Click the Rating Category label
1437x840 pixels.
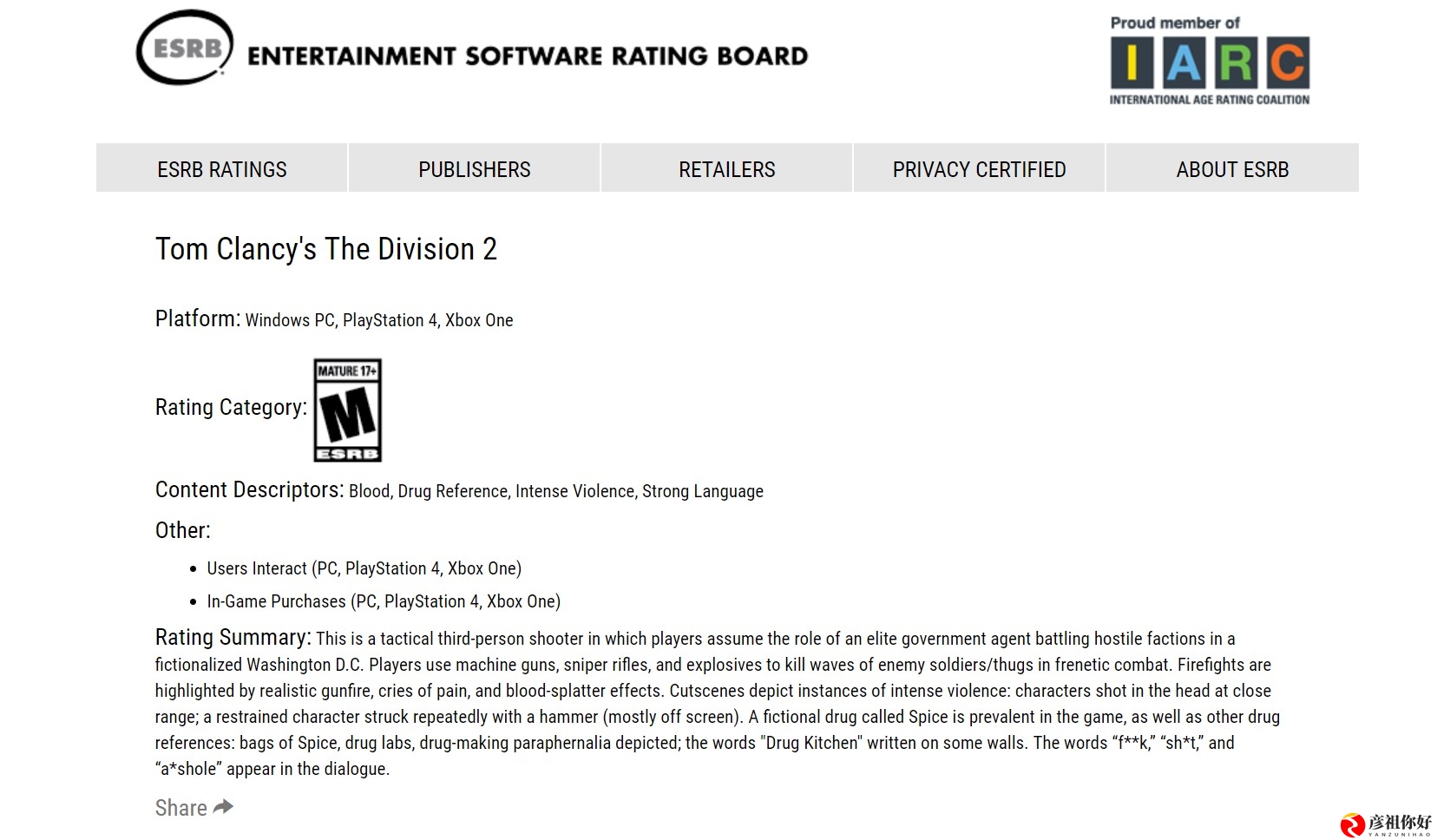(232, 407)
